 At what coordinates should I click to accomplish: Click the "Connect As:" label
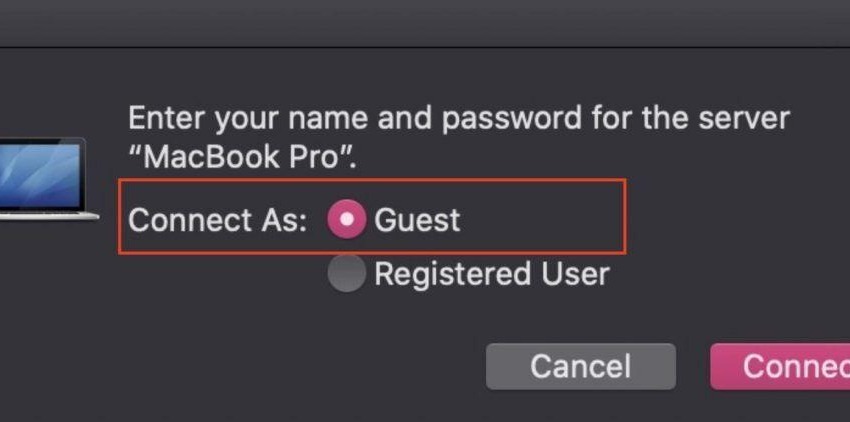217,220
